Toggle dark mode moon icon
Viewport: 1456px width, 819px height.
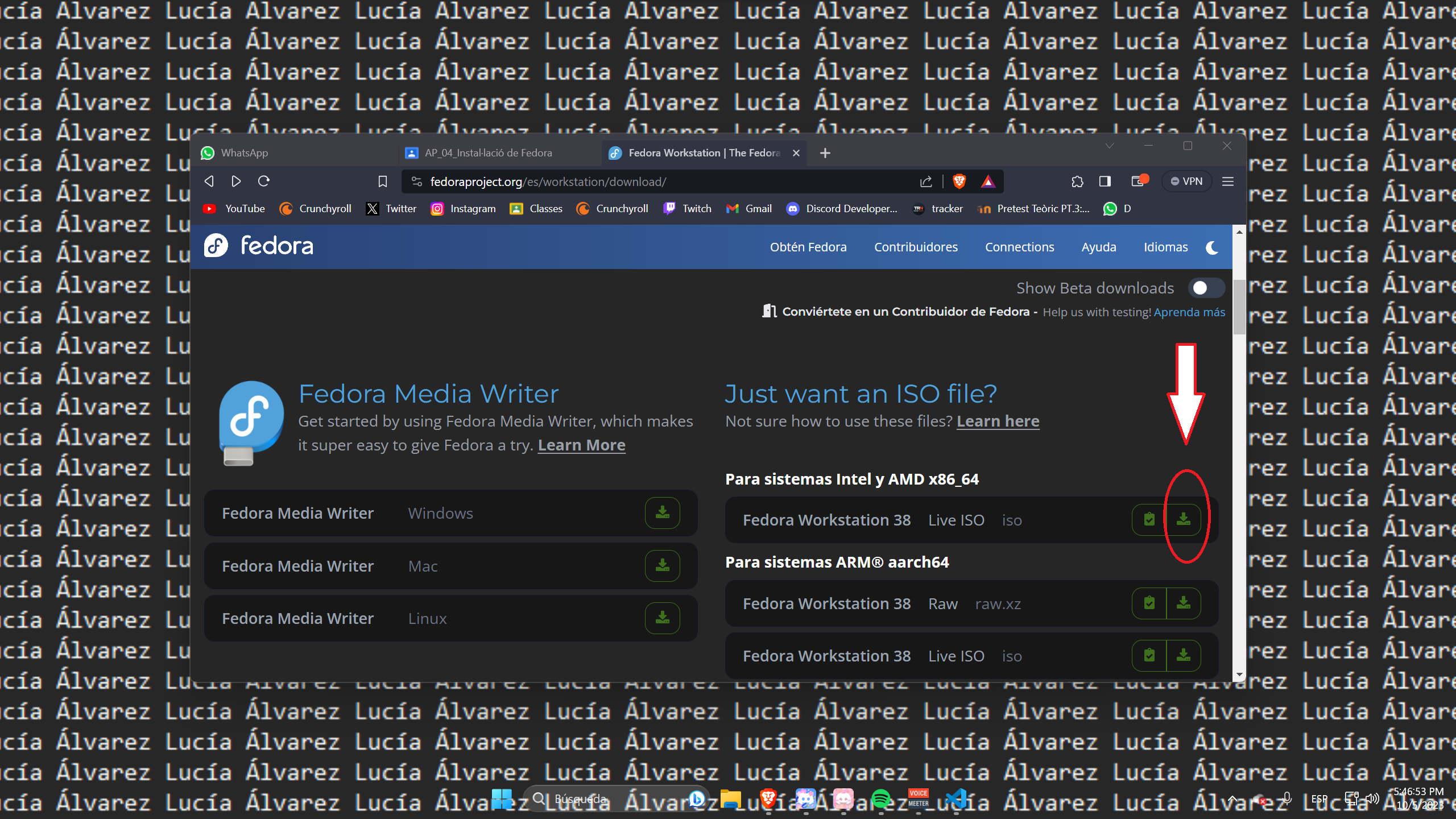pyautogui.click(x=1212, y=247)
